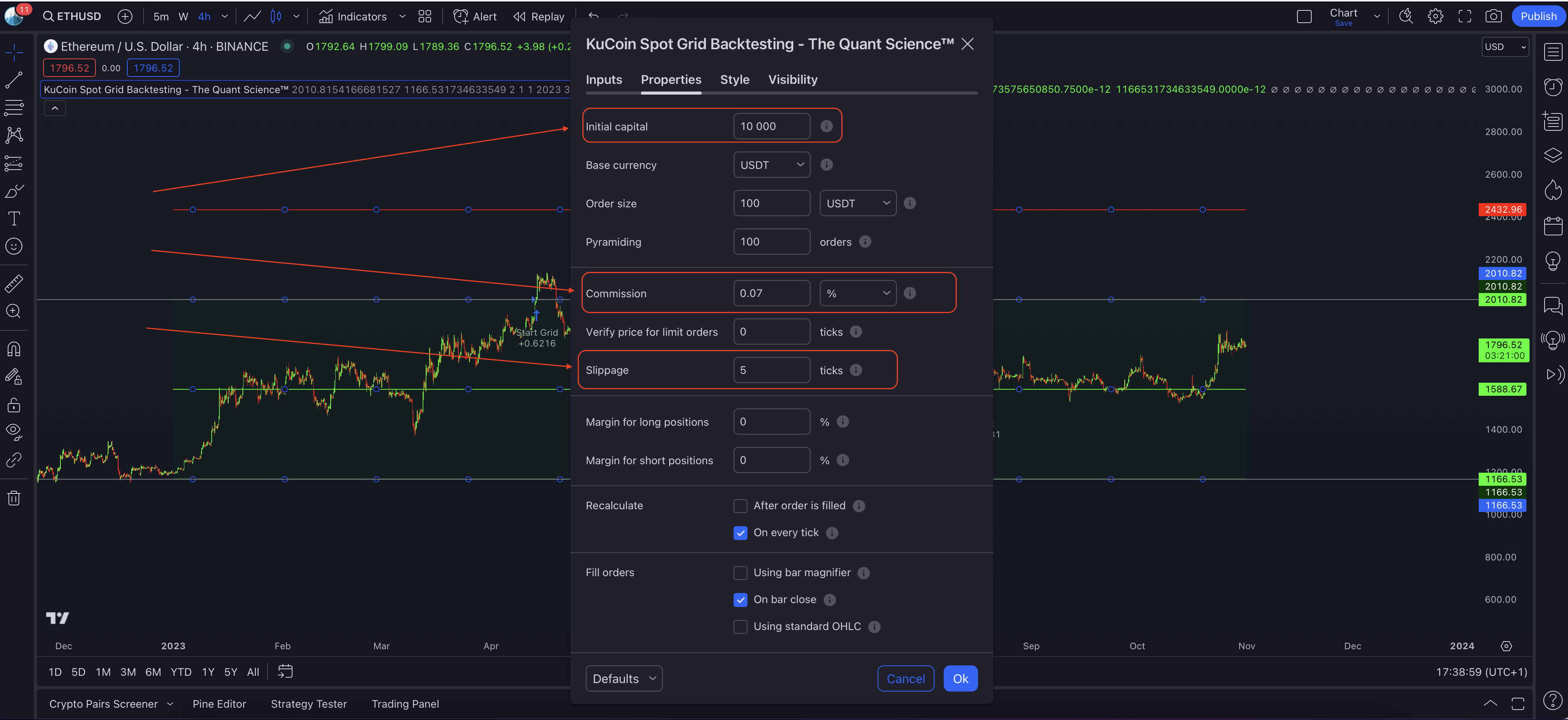Expand the Defaults dropdown
Viewport: 1568px width, 720px height.
(x=623, y=678)
